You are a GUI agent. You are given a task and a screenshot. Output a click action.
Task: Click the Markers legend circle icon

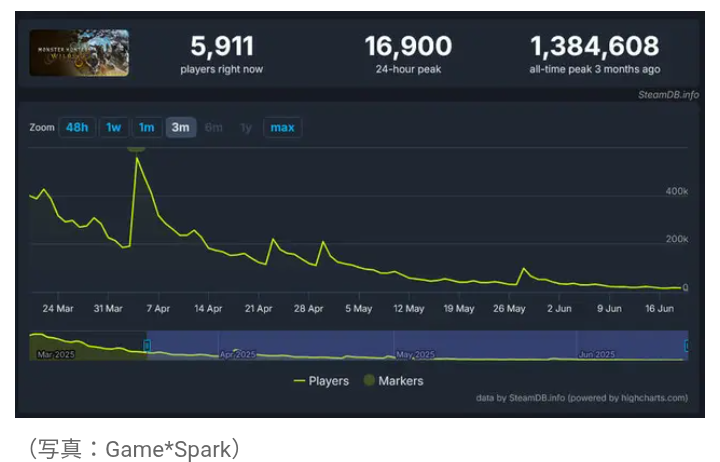[x=367, y=381]
